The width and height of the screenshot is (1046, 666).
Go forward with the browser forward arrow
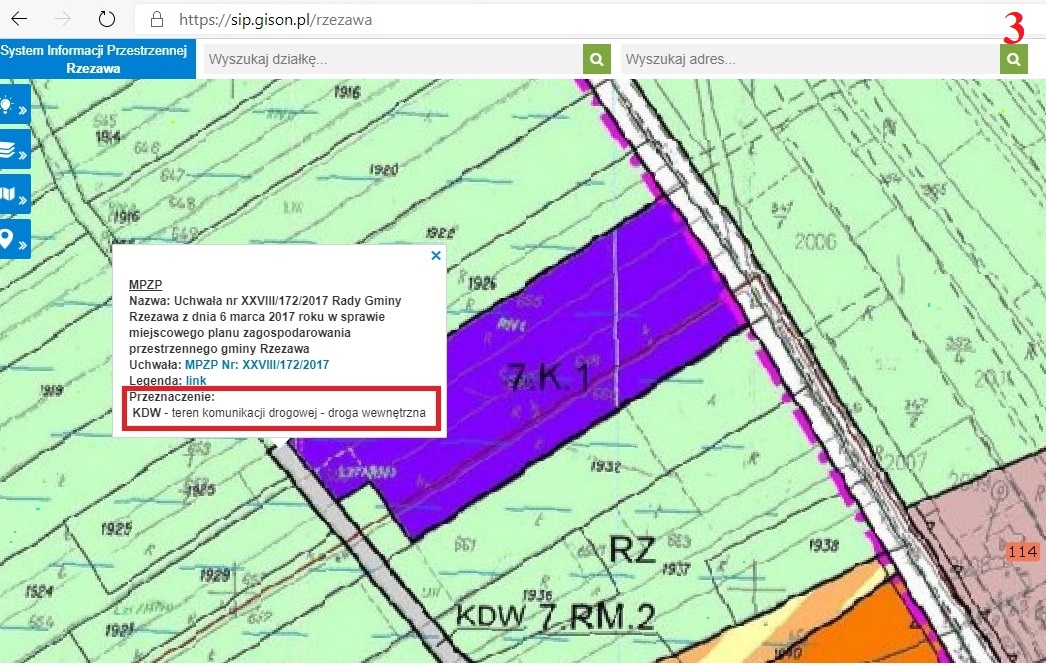(x=63, y=19)
